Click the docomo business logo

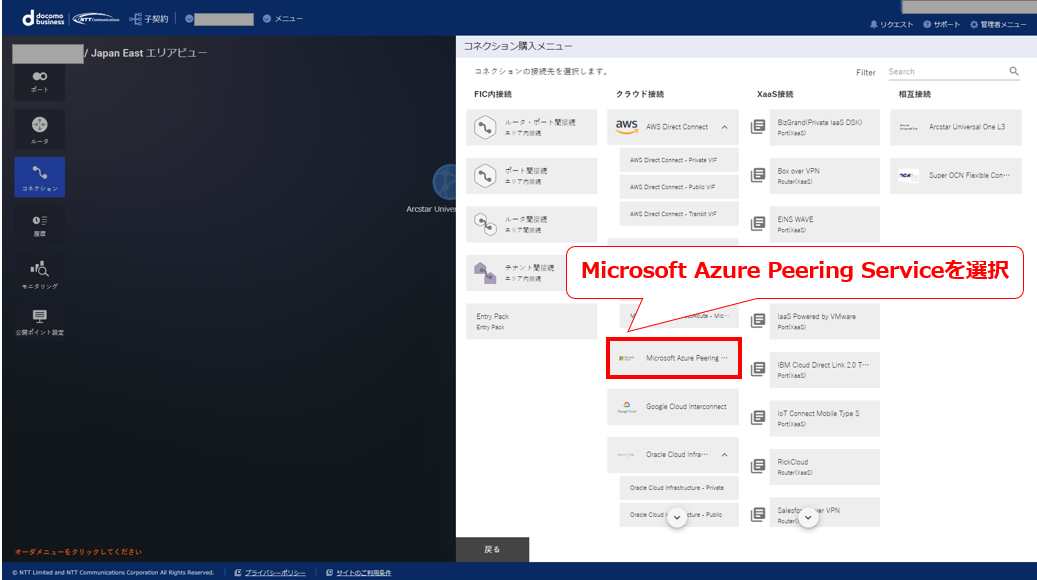coord(44,19)
